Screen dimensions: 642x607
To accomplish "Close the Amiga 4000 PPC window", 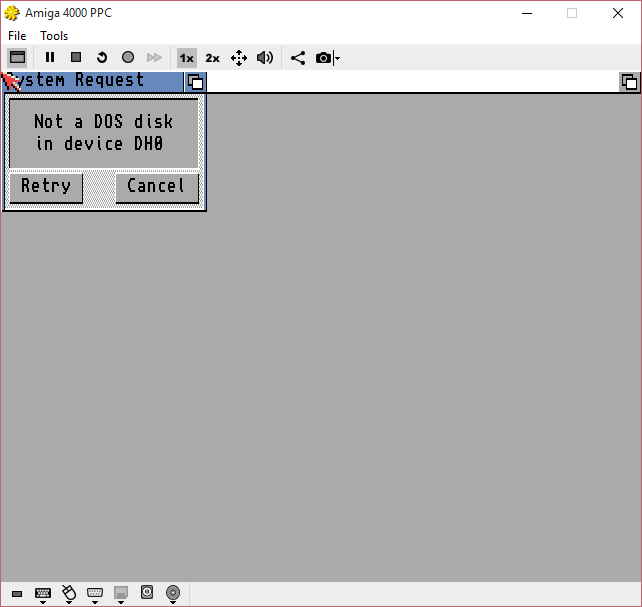I will (x=618, y=13).
